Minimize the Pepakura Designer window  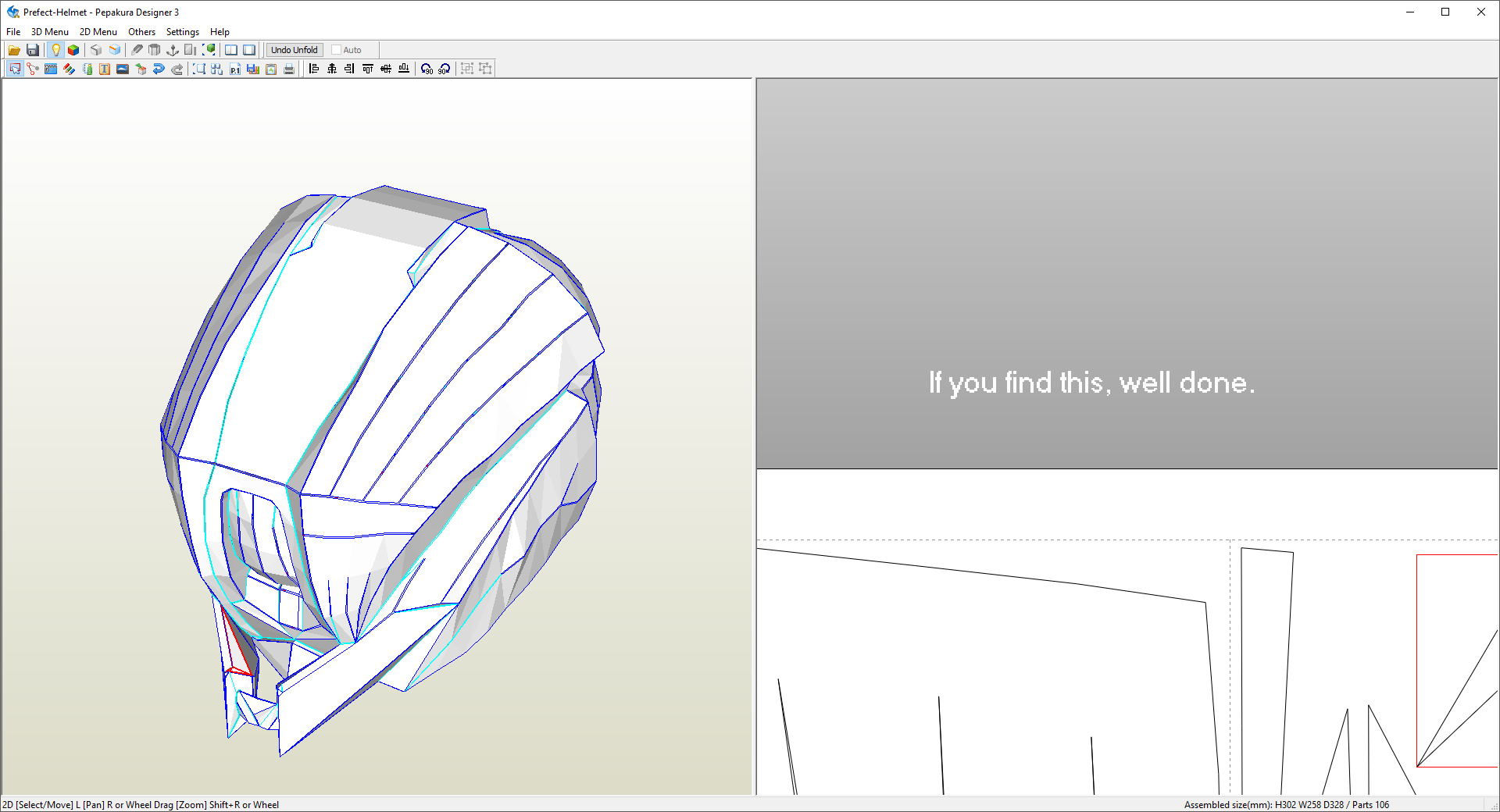coord(1410,12)
